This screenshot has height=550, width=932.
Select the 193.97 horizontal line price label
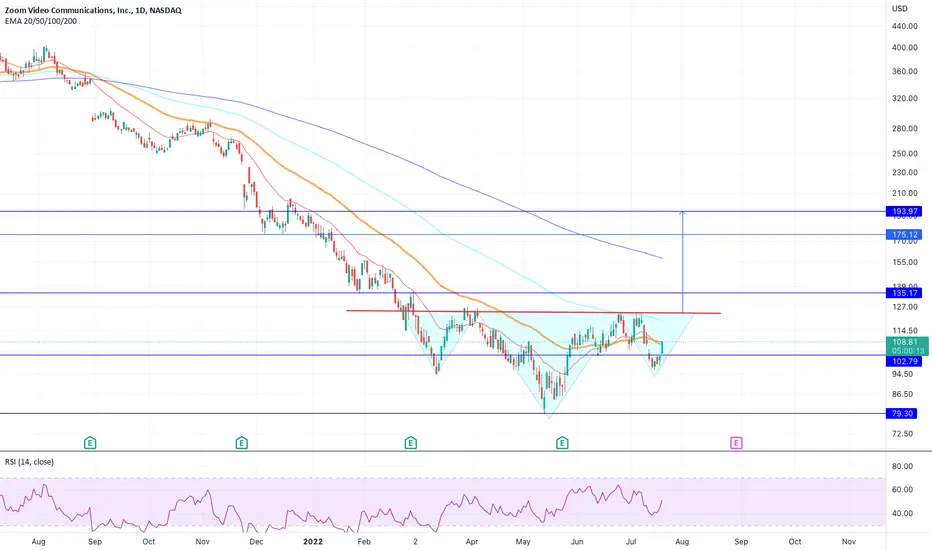[903, 211]
